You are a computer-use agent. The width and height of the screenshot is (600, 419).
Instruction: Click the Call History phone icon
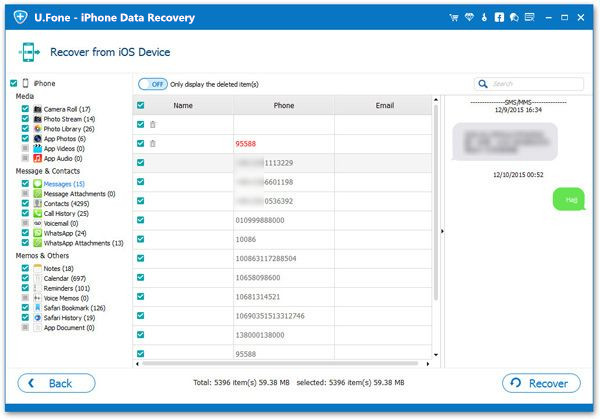(x=38, y=214)
